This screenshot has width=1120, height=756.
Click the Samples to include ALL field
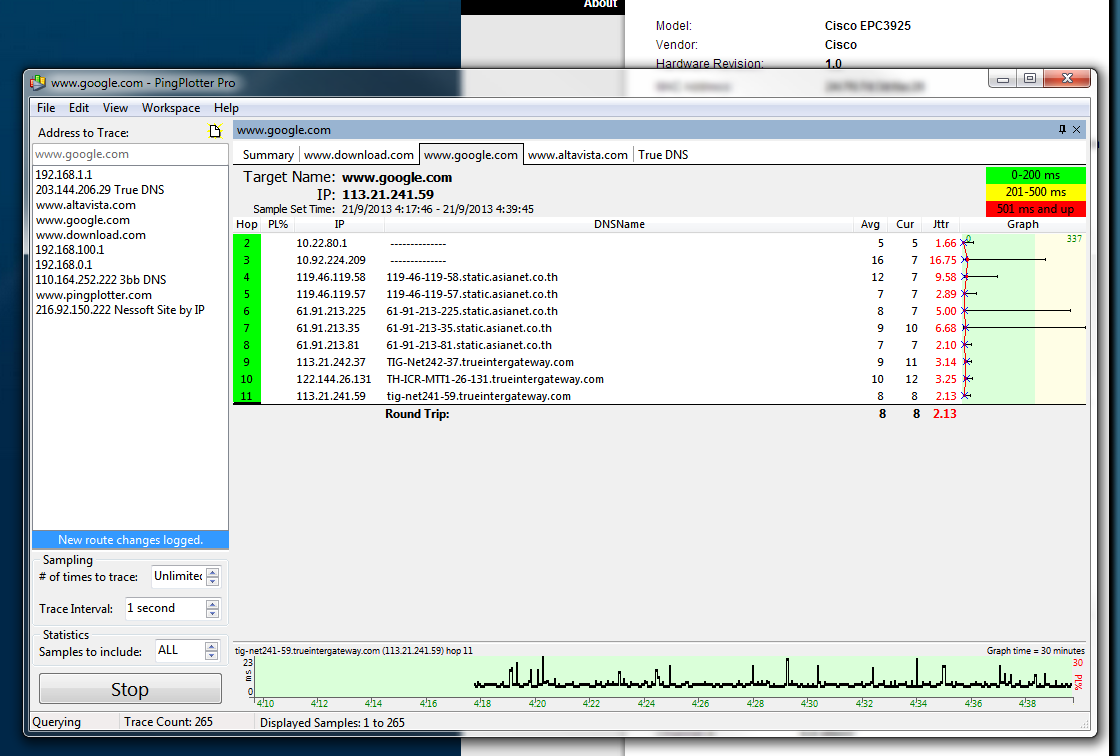coord(179,650)
